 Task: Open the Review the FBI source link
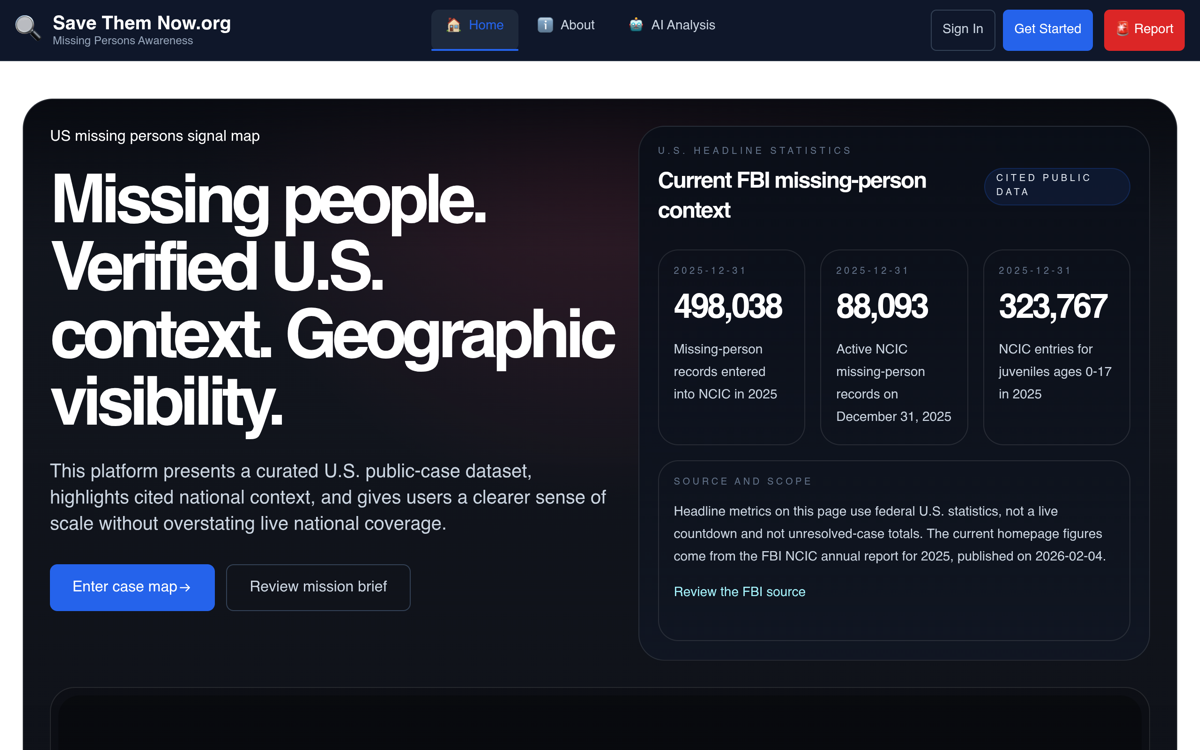point(740,592)
